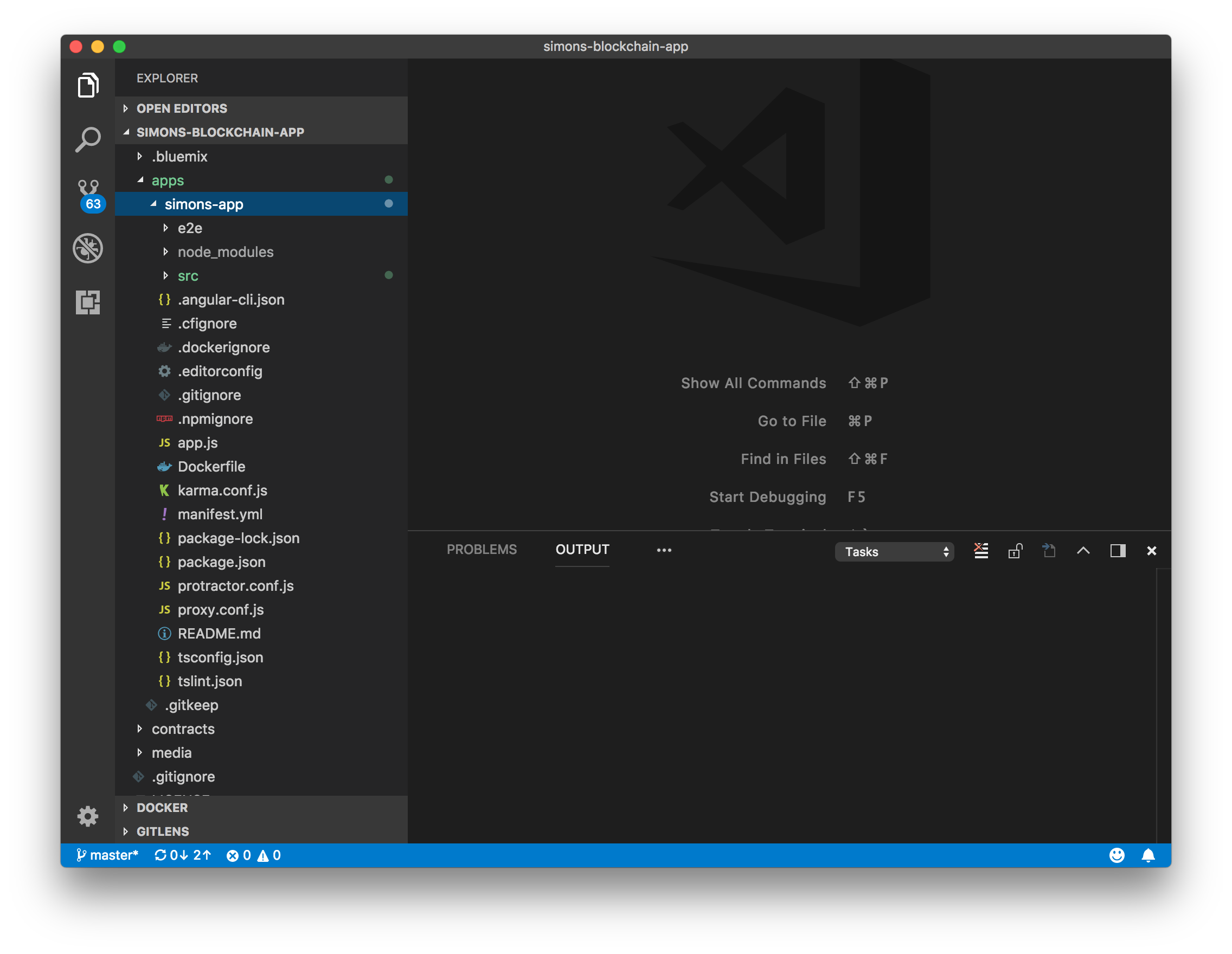The width and height of the screenshot is (1232, 954).
Task: Clear the output panel contents
Action: click(981, 551)
